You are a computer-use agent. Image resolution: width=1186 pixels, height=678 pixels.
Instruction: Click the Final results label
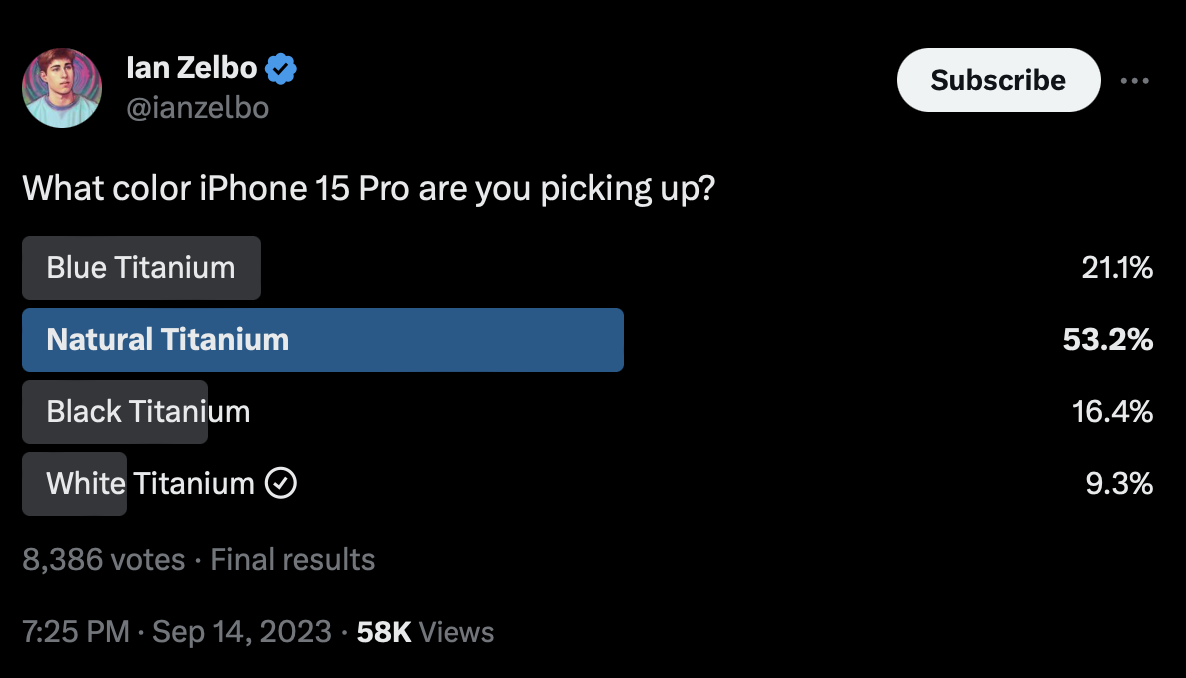point(293,560)
